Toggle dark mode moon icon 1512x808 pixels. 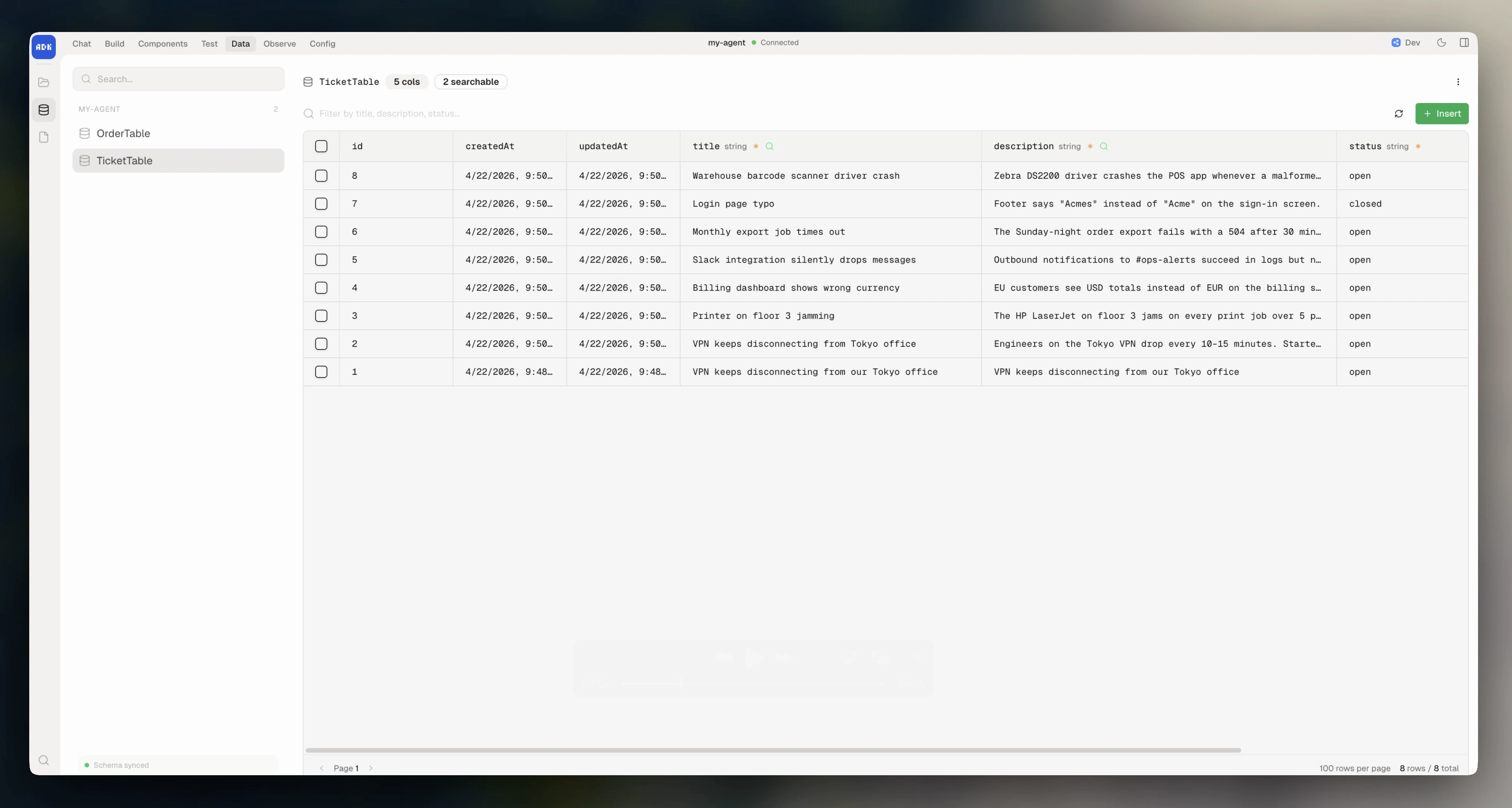(x=1441, y=42)
